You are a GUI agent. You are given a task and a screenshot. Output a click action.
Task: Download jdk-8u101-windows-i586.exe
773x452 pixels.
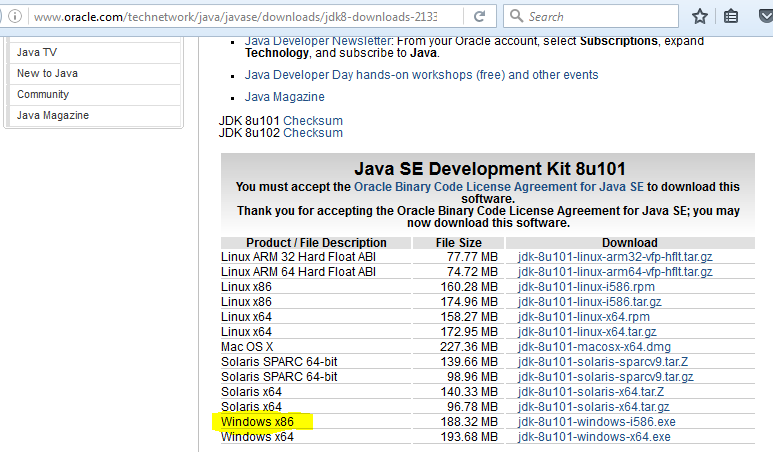(x=597, y=422)
